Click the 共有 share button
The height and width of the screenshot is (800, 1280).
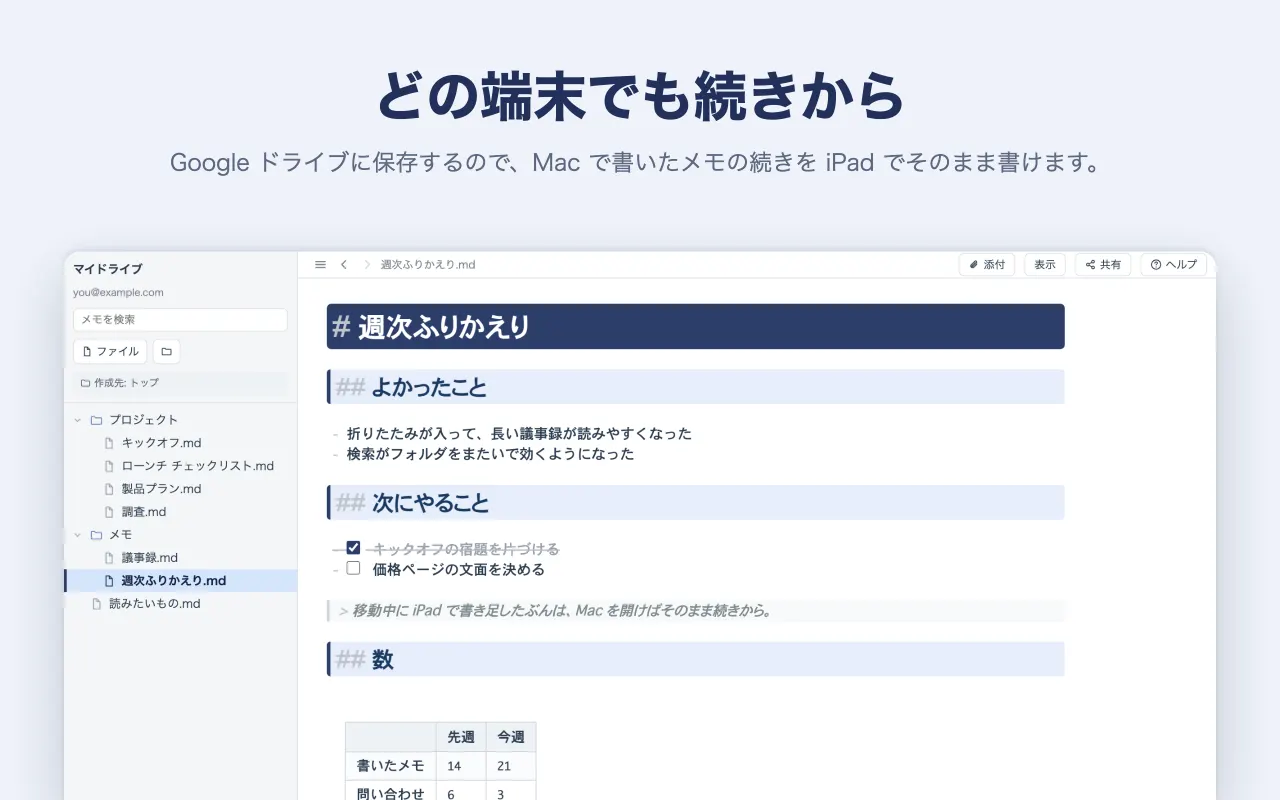pos(1103,265)
